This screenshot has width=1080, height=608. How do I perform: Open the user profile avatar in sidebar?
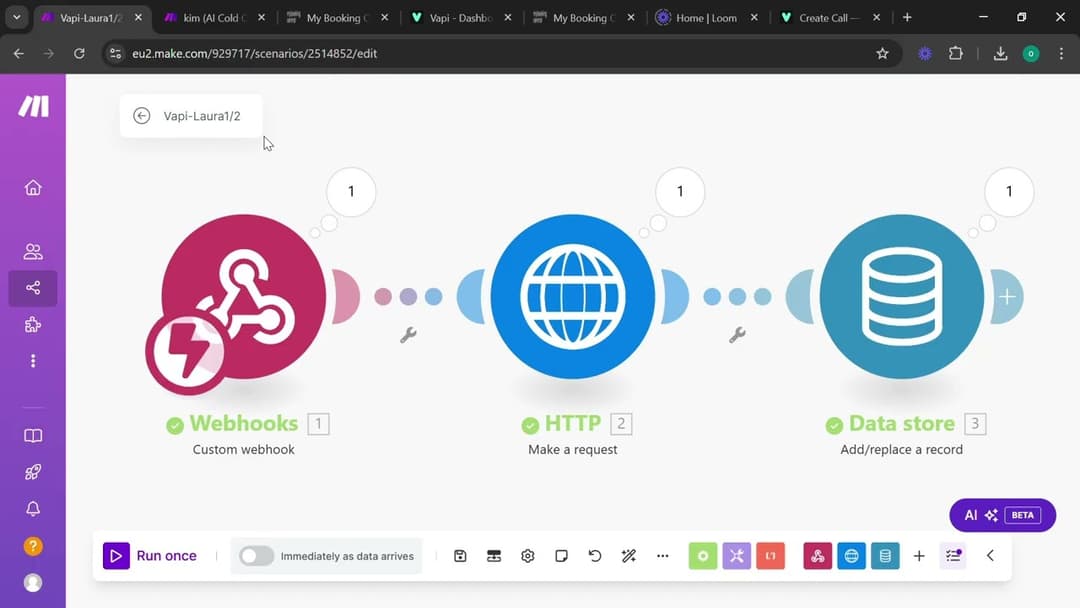[33, 583]
